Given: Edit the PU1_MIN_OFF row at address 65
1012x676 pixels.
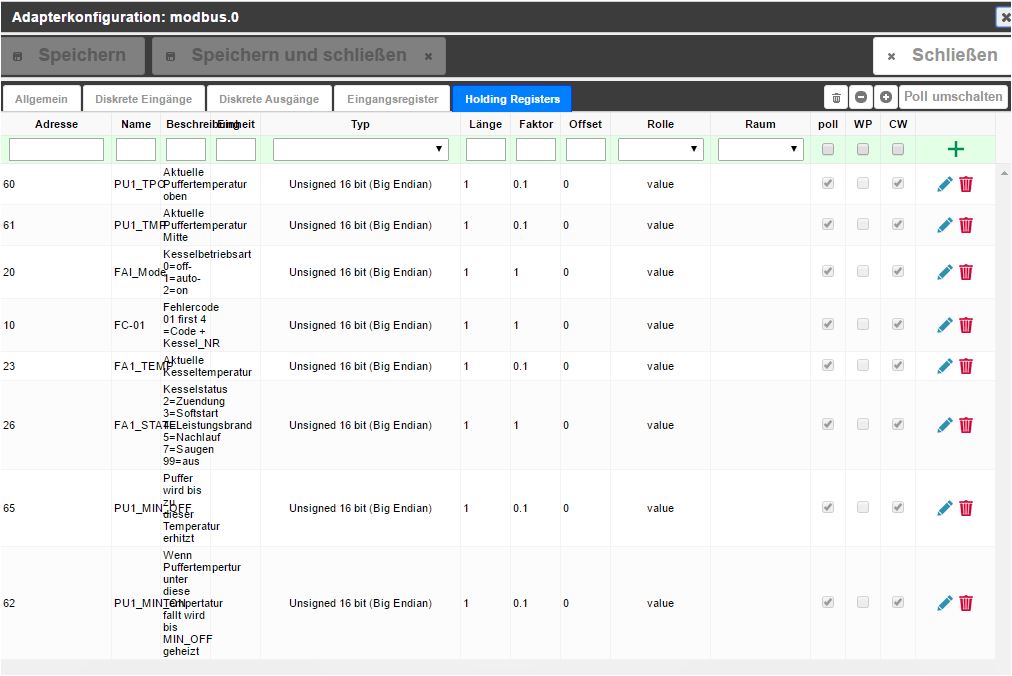Looking at the screenshot, I should tap(944, 509).
